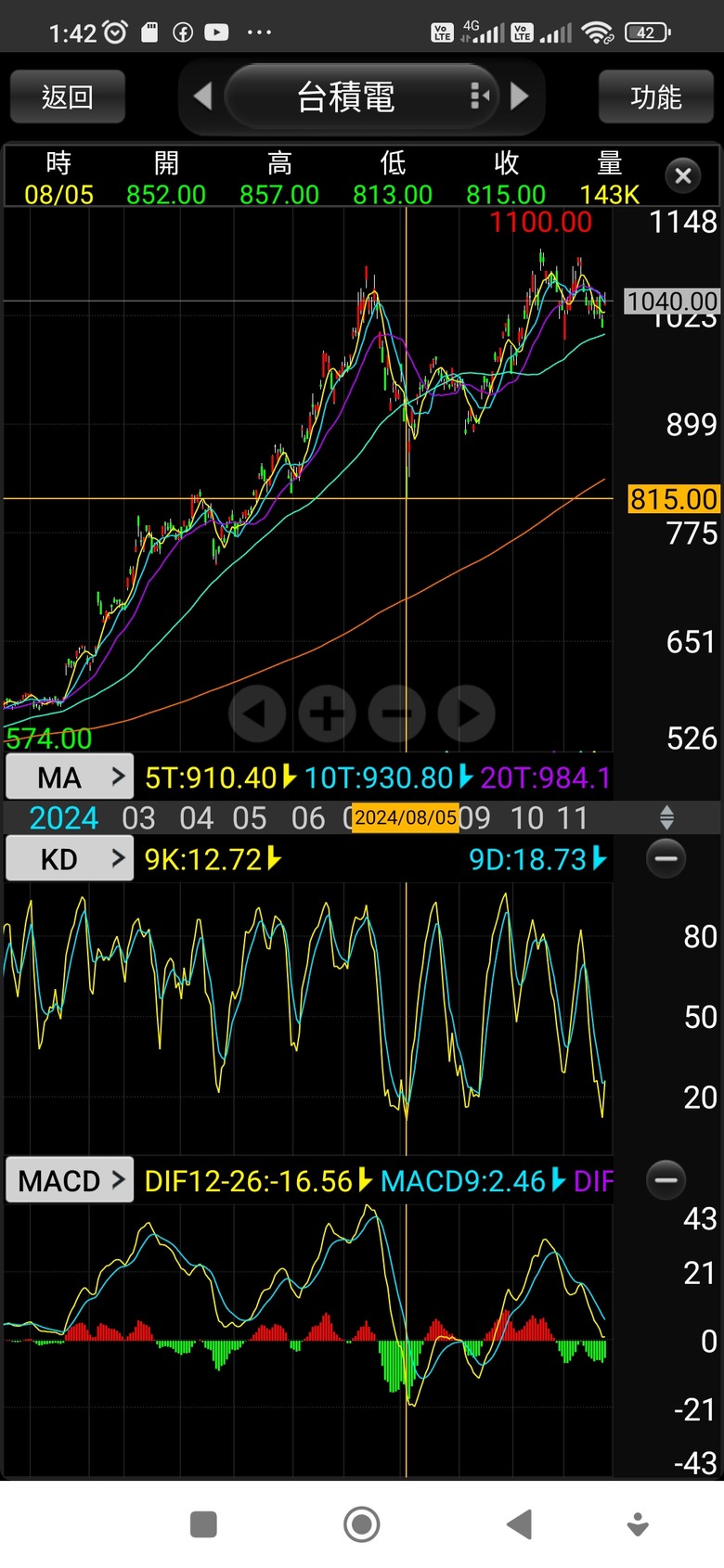
Task: Tap the high price 857.00
Action: pyautogui.click(x=279, y=195)
